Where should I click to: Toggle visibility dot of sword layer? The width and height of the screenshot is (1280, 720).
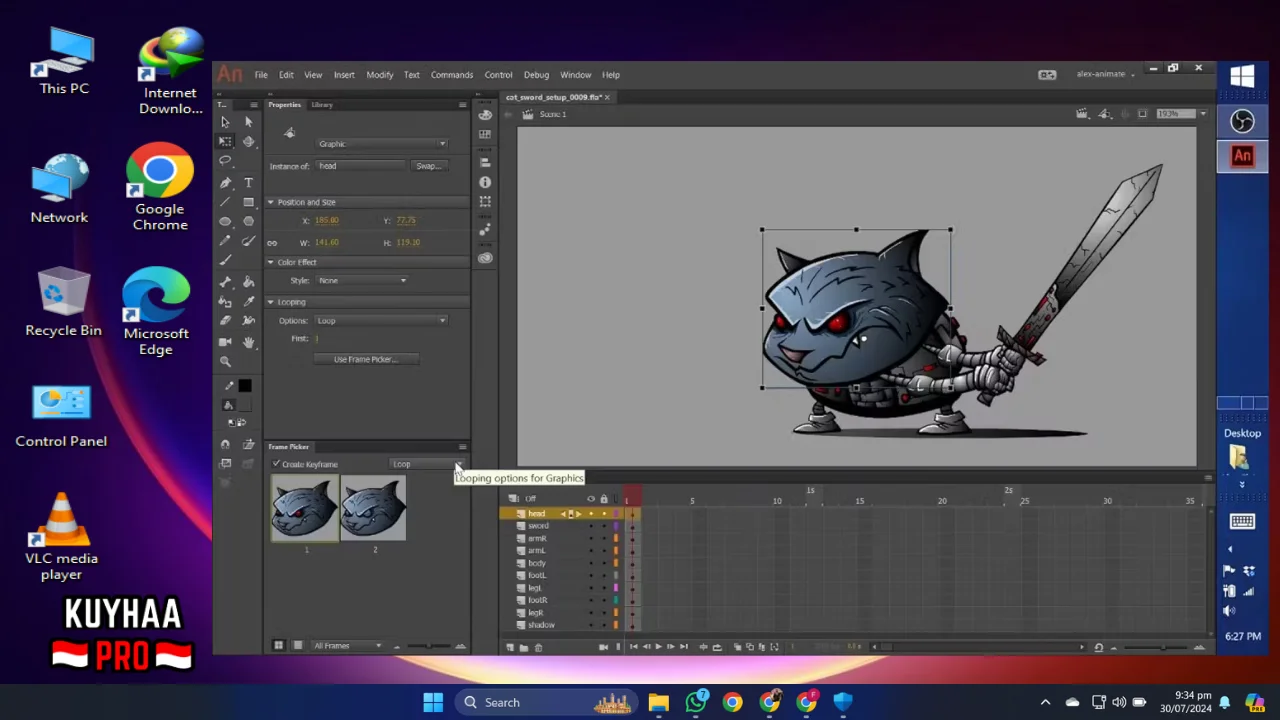[591, 526]
